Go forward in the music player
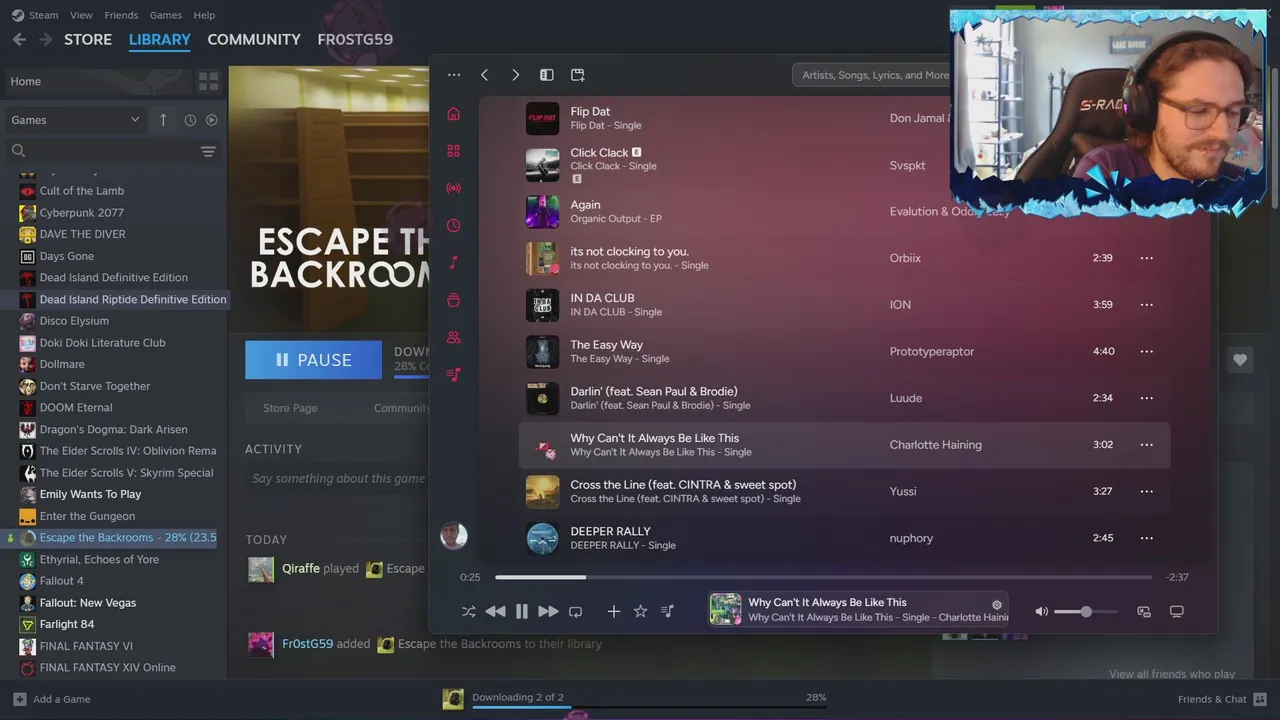The image size is (1280, 720). point(515,75)
